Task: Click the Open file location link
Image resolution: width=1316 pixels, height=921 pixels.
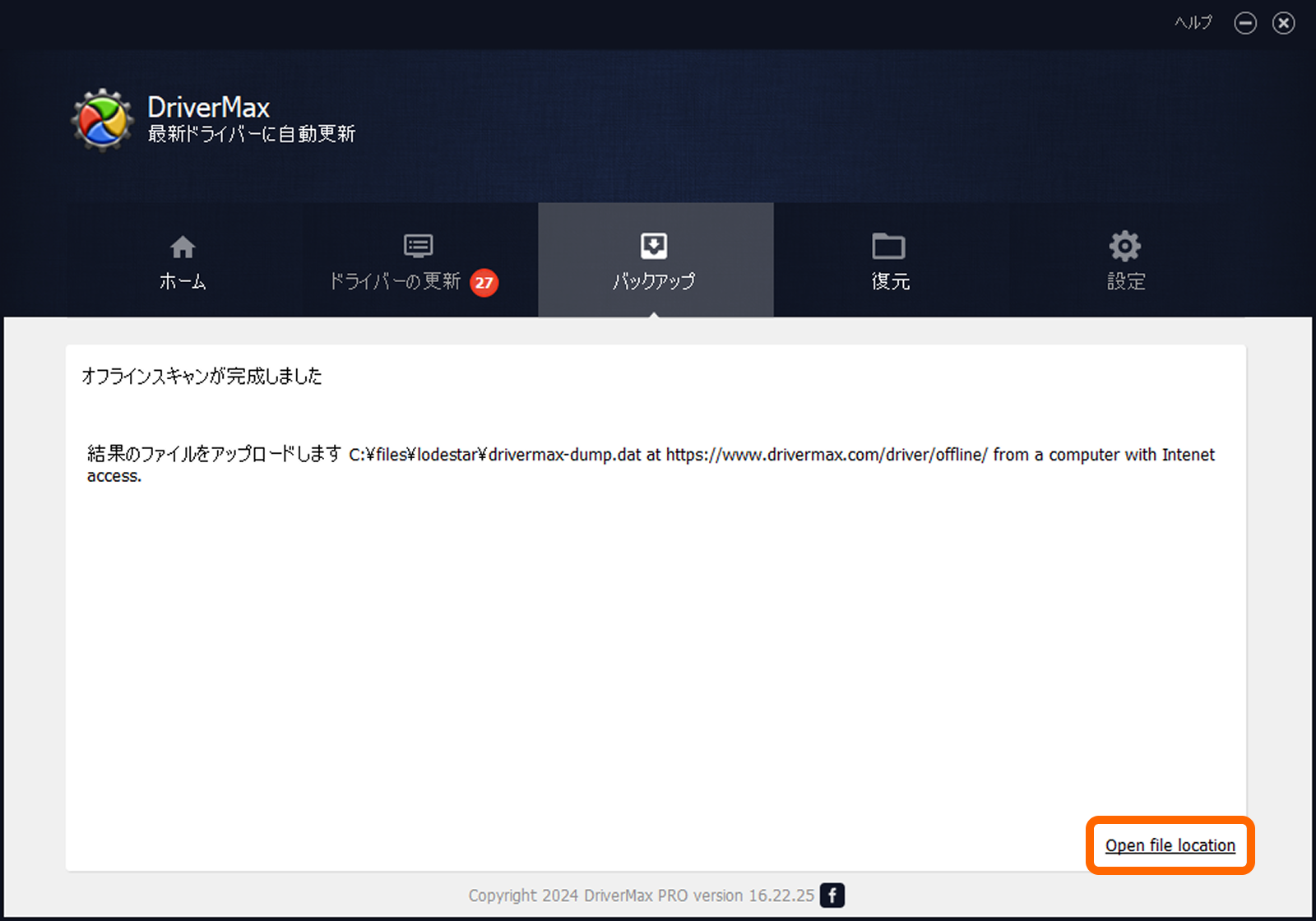Action: (1170, 845)
